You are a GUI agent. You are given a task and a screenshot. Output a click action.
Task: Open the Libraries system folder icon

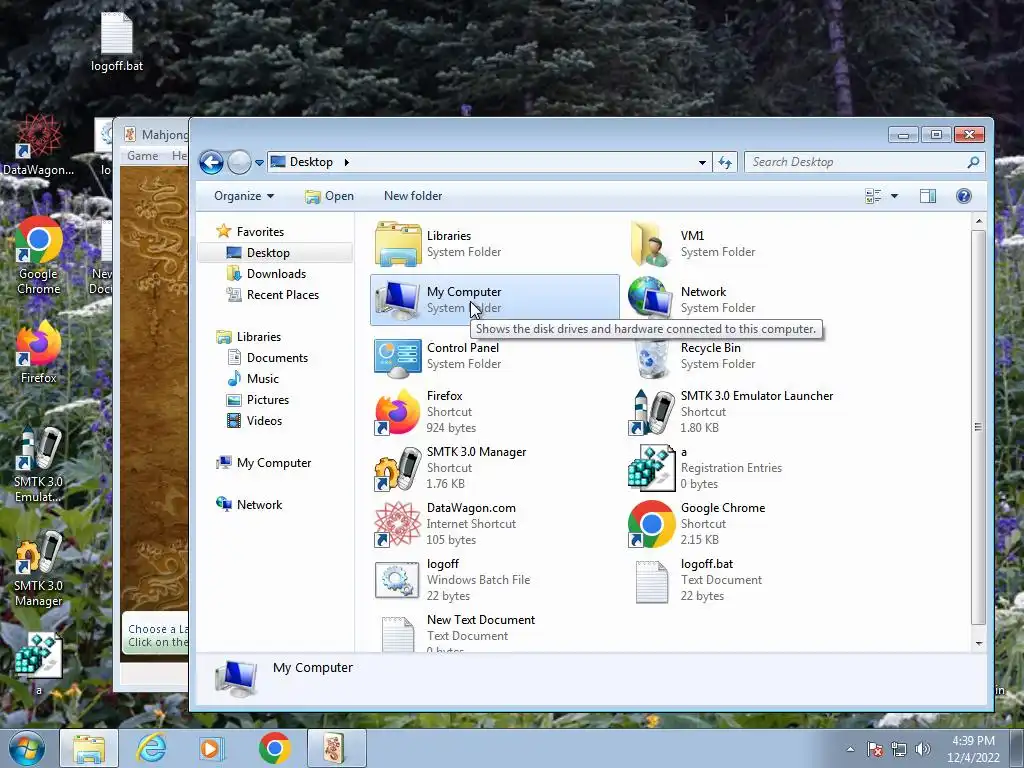398,244
